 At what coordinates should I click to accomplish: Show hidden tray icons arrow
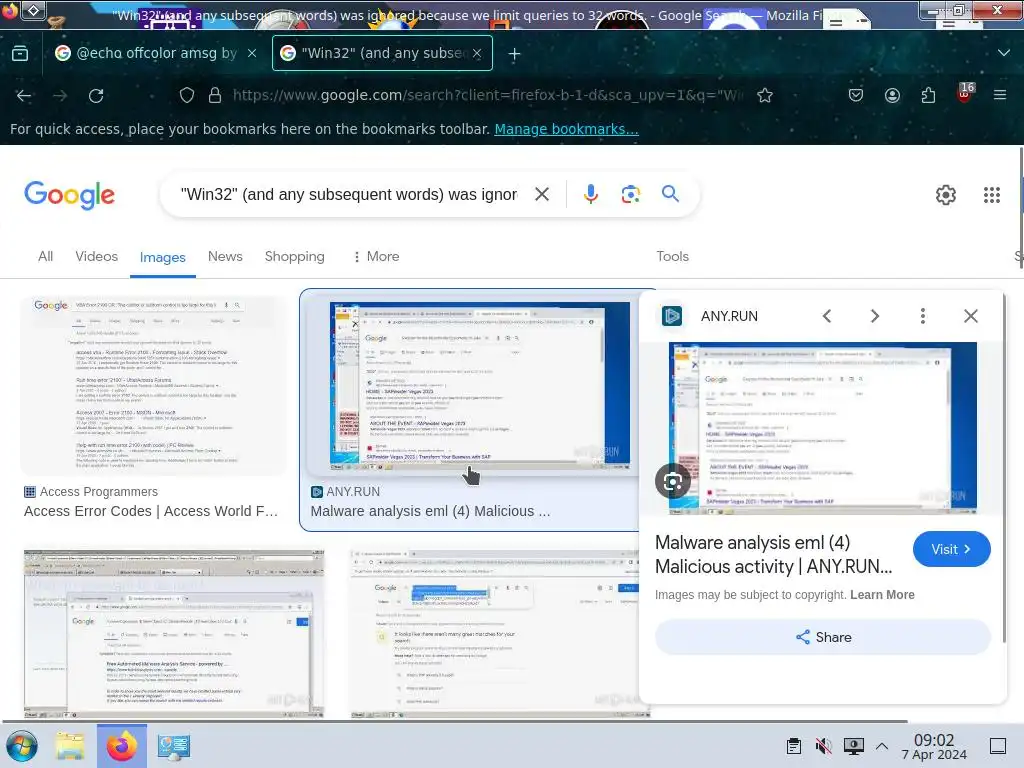(882, 746)
